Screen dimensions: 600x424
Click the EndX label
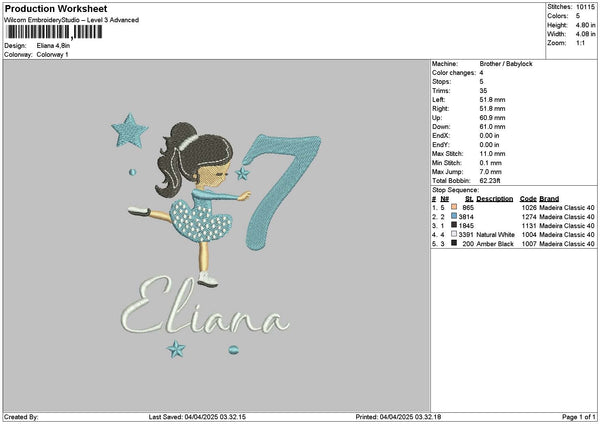tap(441, 136)
